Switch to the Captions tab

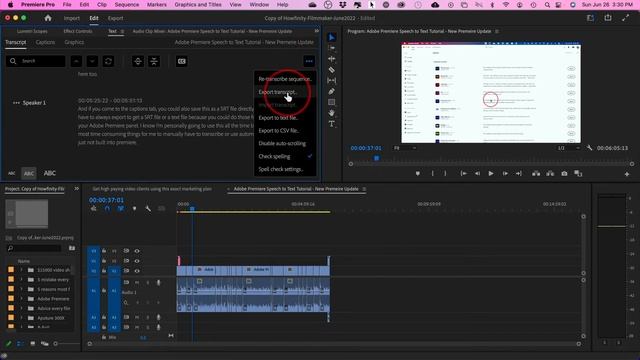pos(45,42)
